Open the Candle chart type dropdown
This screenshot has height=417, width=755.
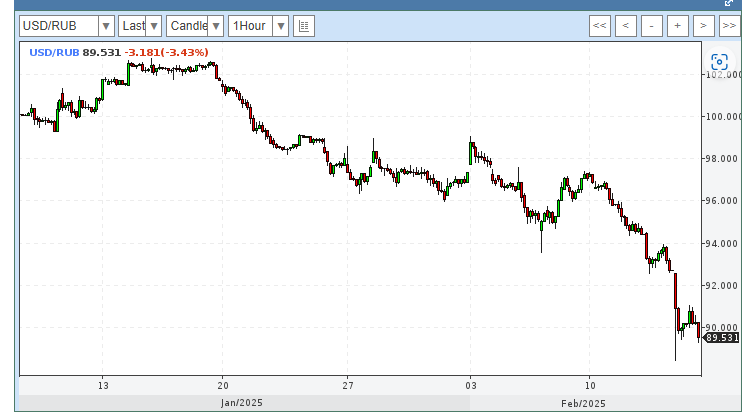click(x=216, y=26)
